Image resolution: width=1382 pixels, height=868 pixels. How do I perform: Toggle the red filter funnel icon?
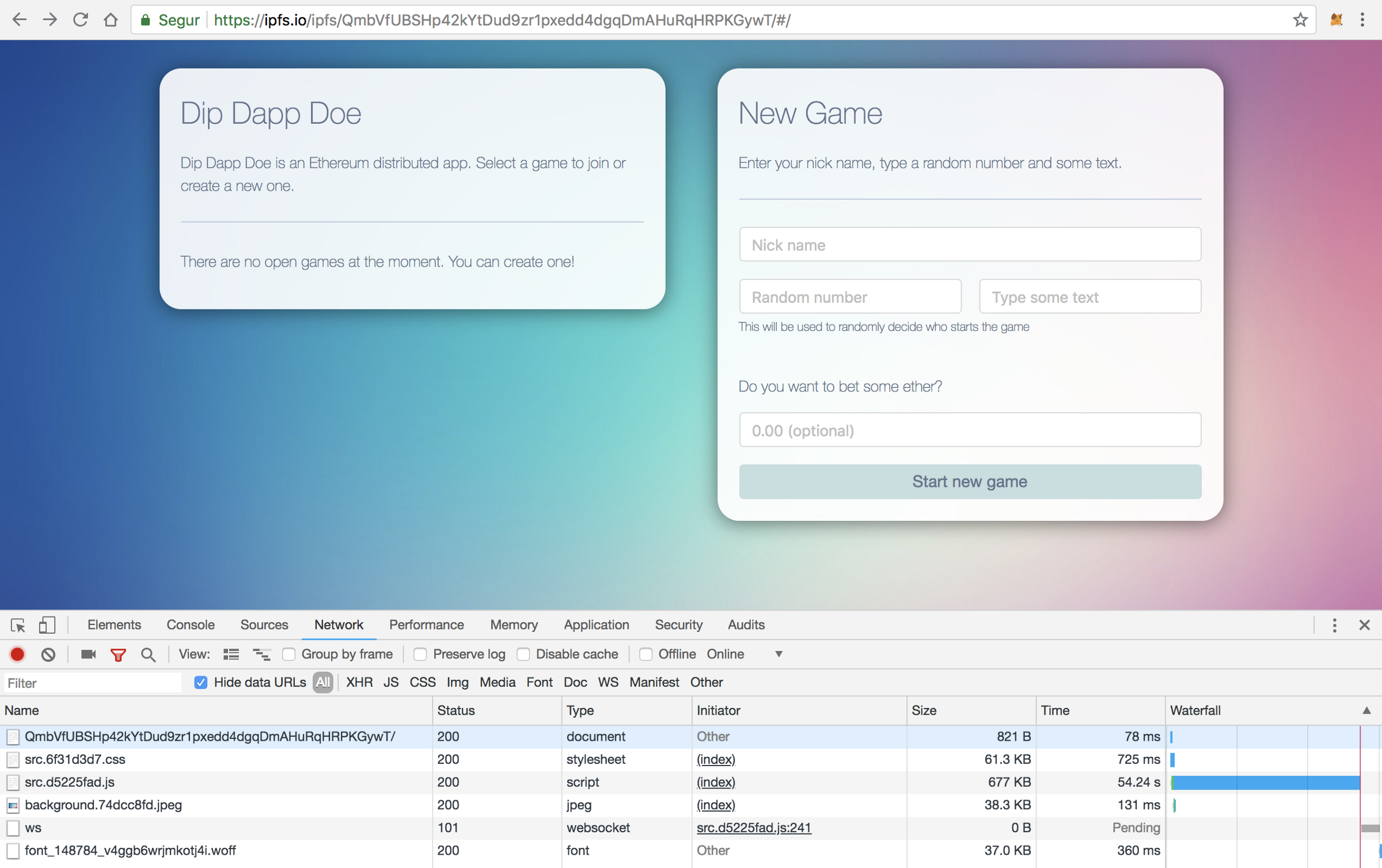point(118,654)
